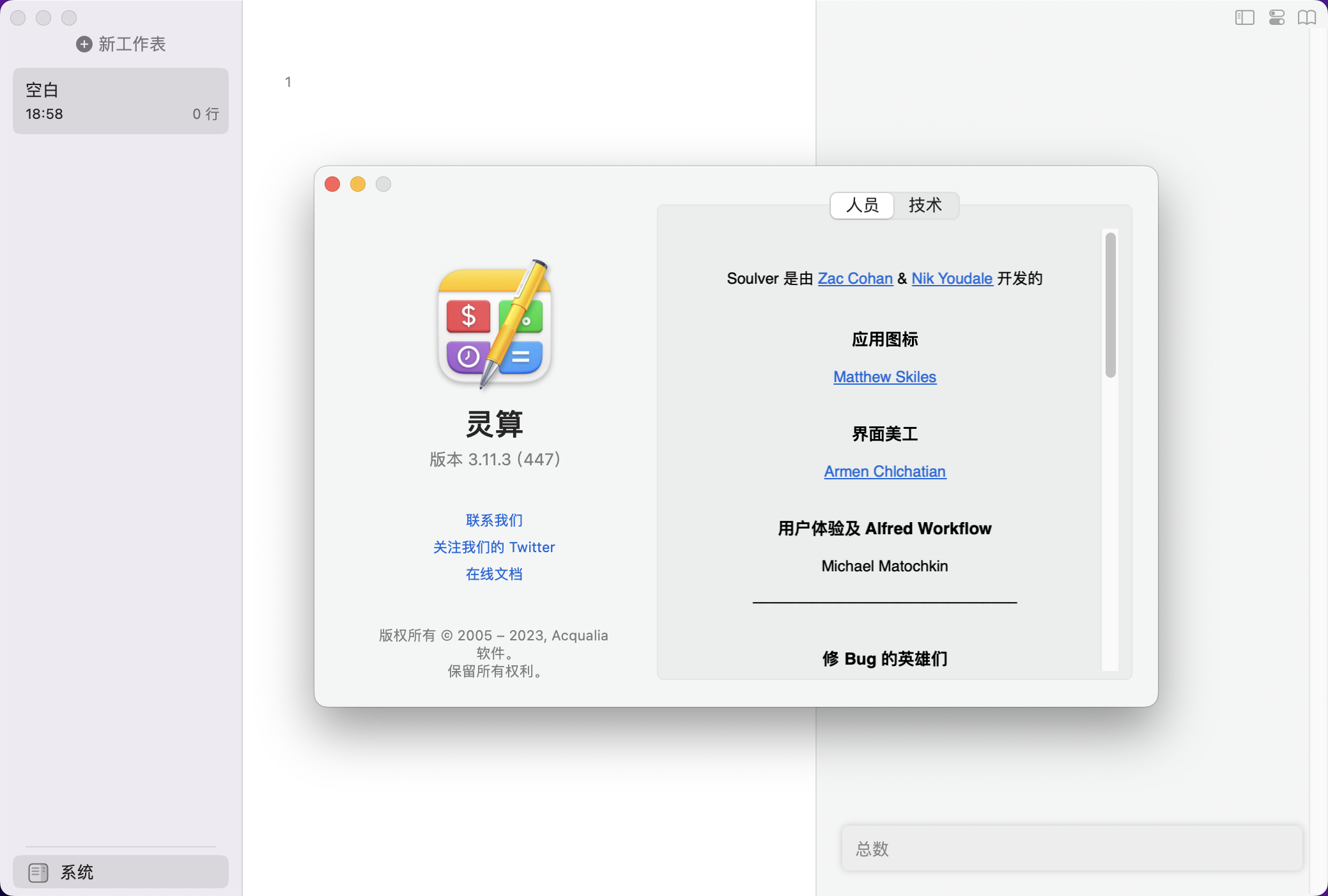The image size is (1328, 896).
Task: Minimize the About window with yellow button
Action: tap(358, 184)
